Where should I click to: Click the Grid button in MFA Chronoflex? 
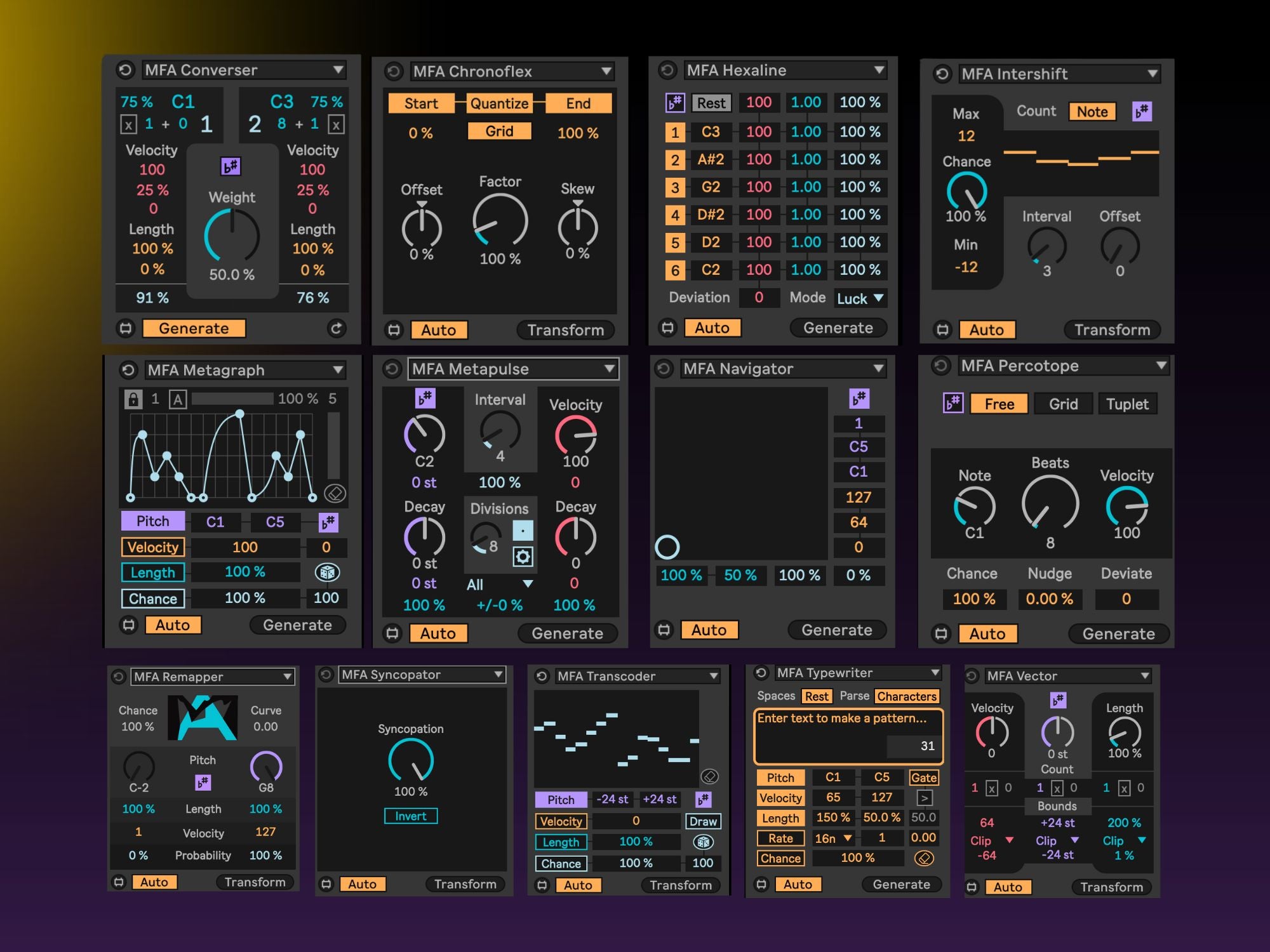coord(500,131)
